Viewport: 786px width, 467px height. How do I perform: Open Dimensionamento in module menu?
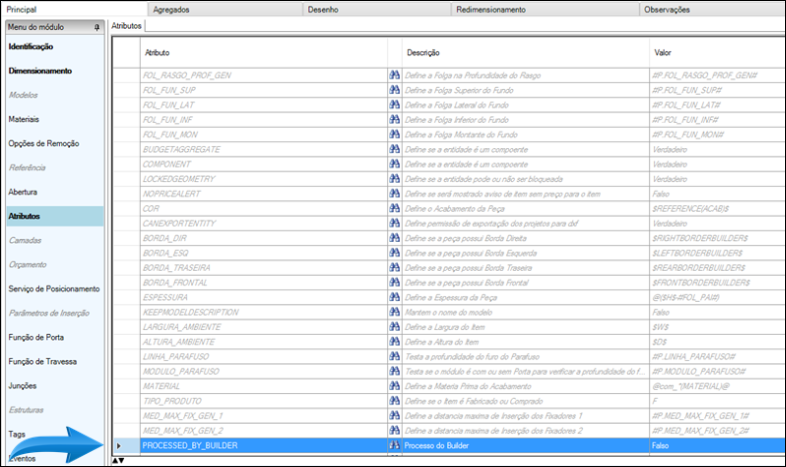[x=40, y=71]
